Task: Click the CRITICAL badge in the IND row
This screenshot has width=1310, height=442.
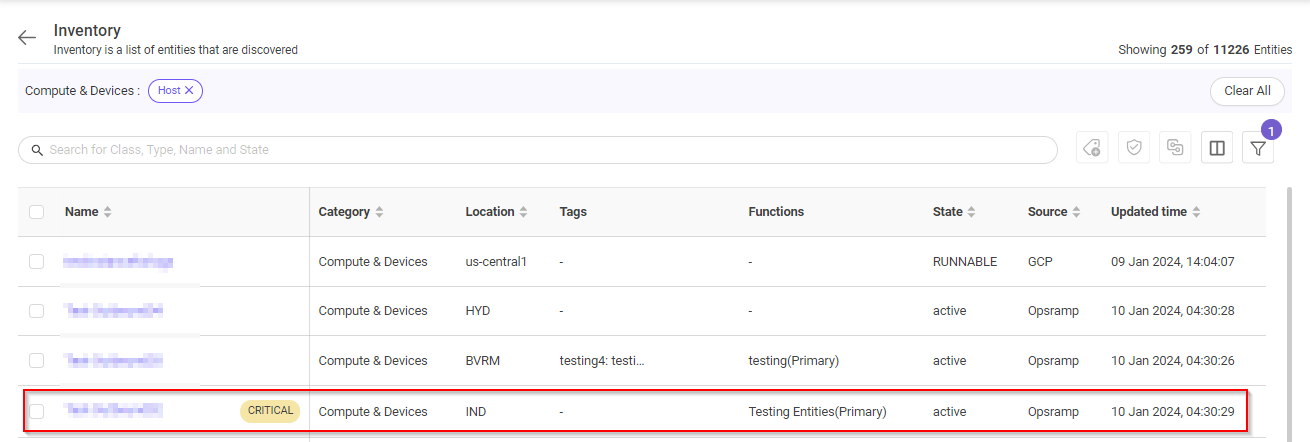Action: coord(270,410)
